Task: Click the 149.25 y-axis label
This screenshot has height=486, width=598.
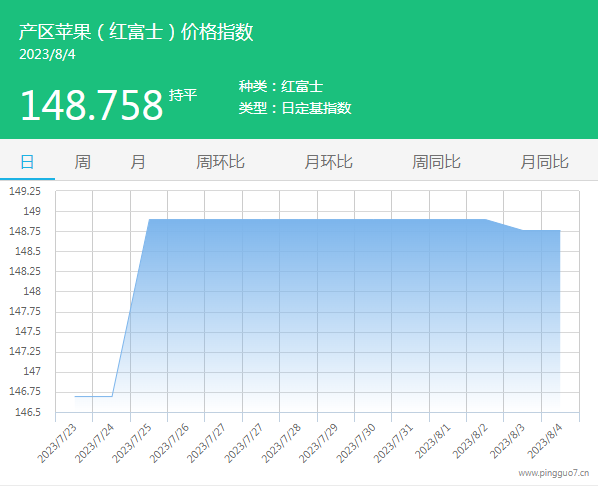Action: [25, 191]
